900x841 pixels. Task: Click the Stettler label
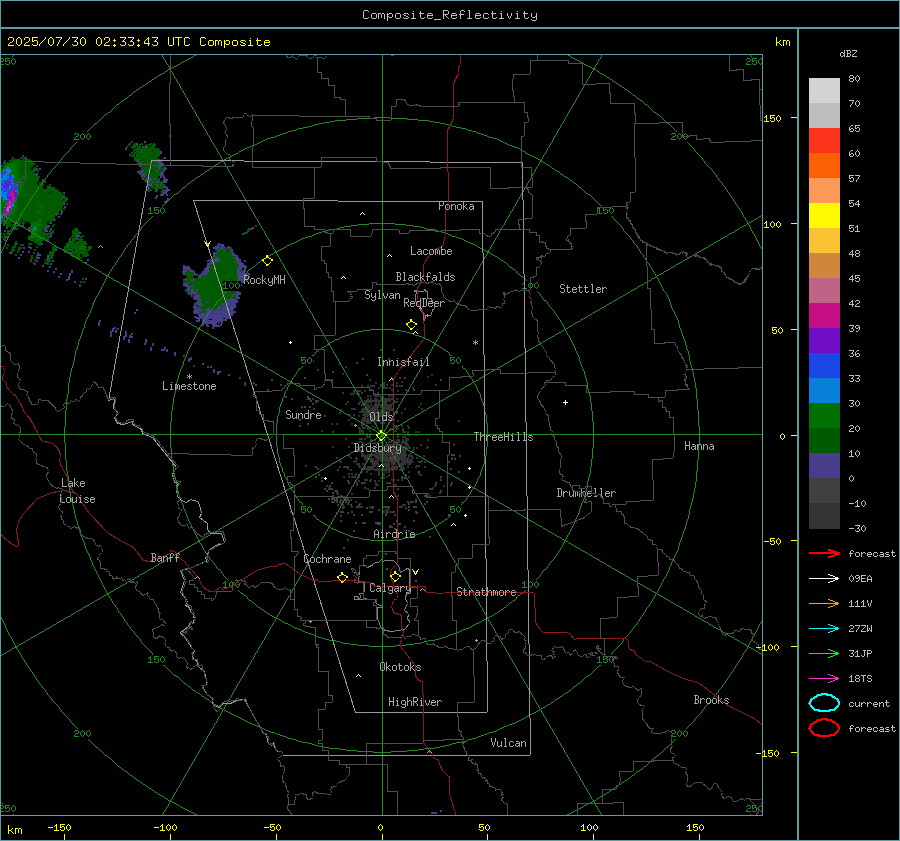coord(583,289)
